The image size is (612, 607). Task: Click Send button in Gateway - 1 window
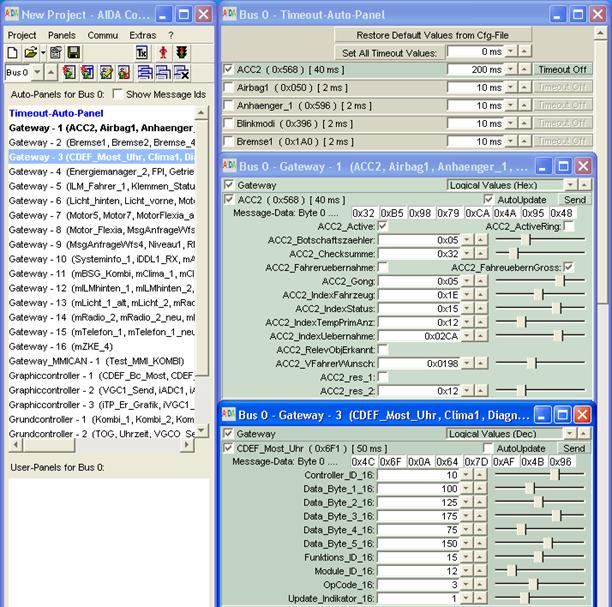[x=575, y=199]
